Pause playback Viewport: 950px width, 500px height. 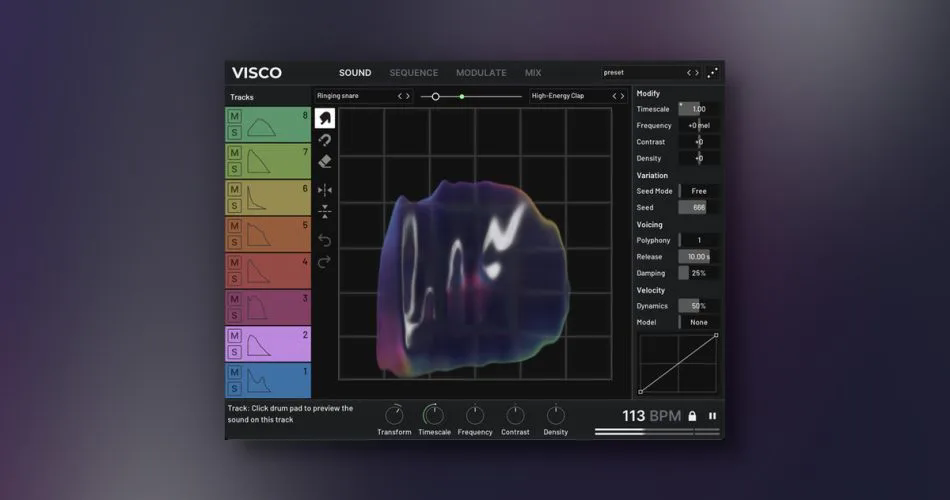(712, 416)
